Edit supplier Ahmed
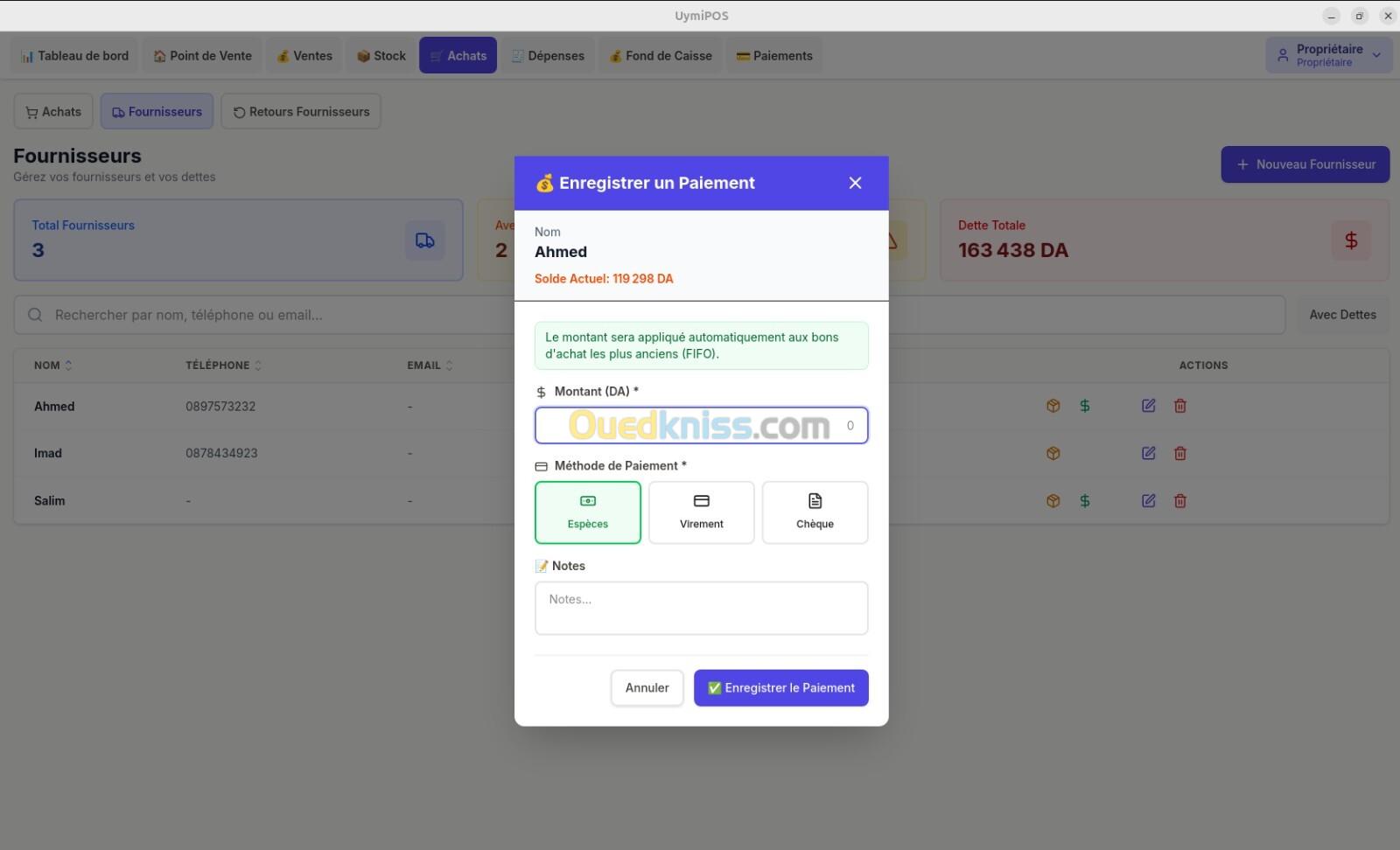Screen dimensions: 1400x850 pyautogui.click(x=1149, y=406)
